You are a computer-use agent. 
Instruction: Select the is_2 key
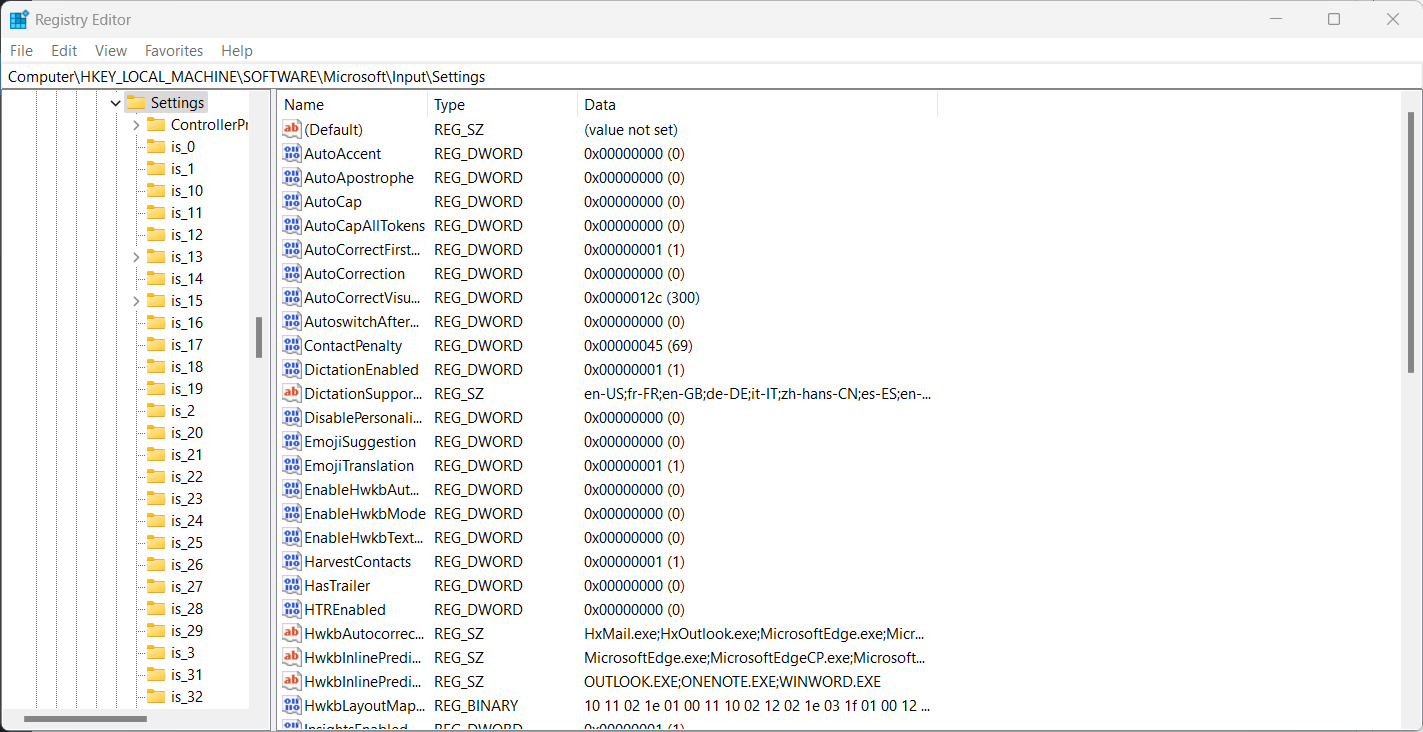(182, 410)
